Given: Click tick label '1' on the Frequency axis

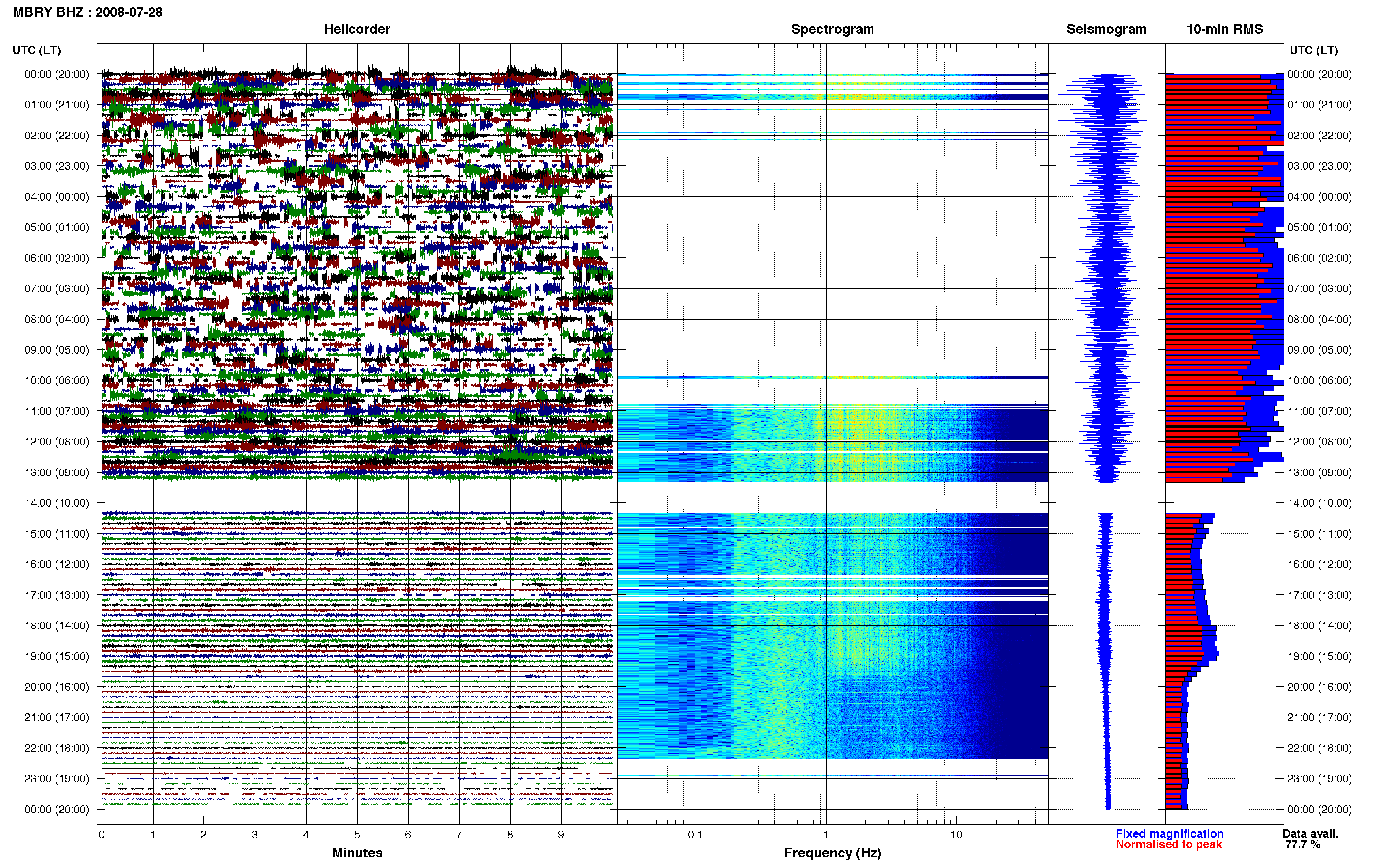Looking at the screenshot, I should [826, 835].
